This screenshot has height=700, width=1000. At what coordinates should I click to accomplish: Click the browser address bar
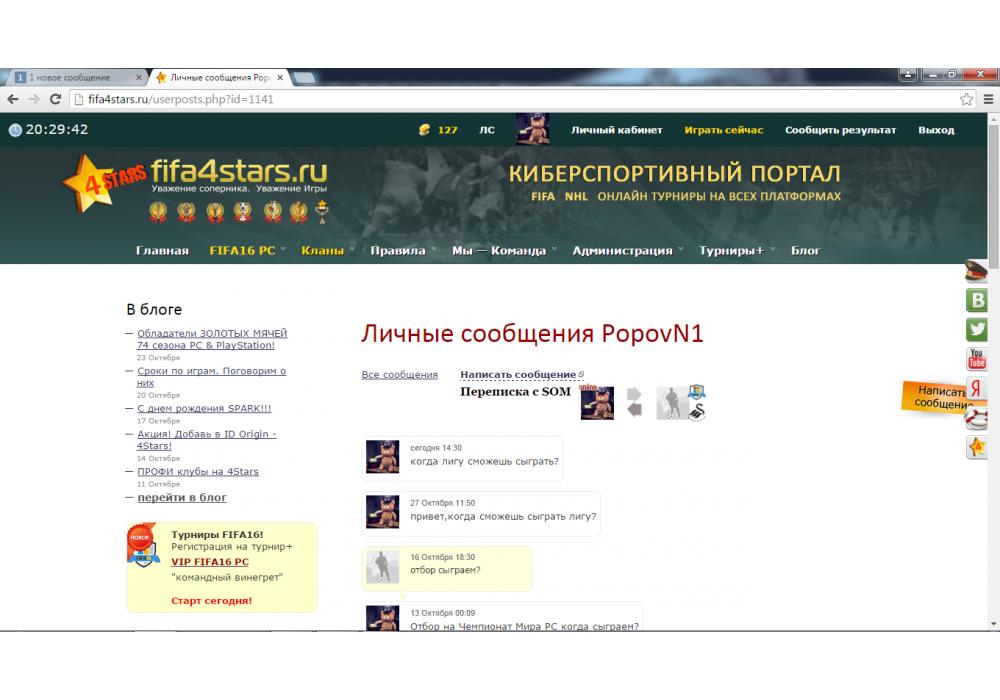click(x=500, y=99)
